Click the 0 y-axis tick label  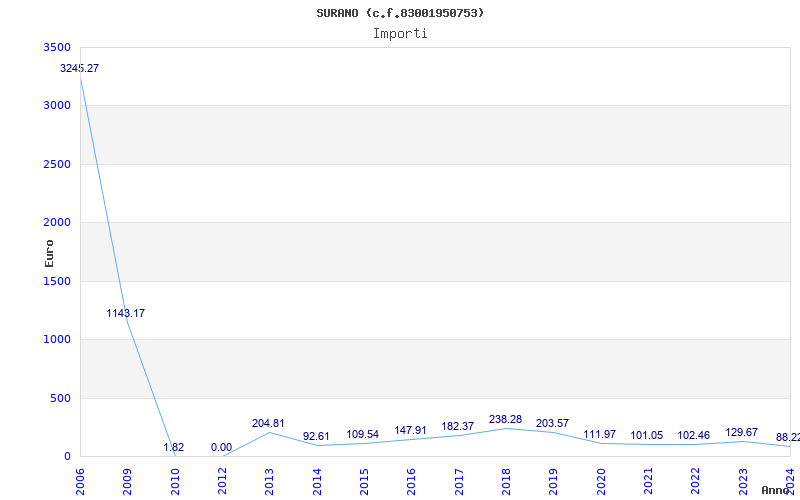click(67, 457)
